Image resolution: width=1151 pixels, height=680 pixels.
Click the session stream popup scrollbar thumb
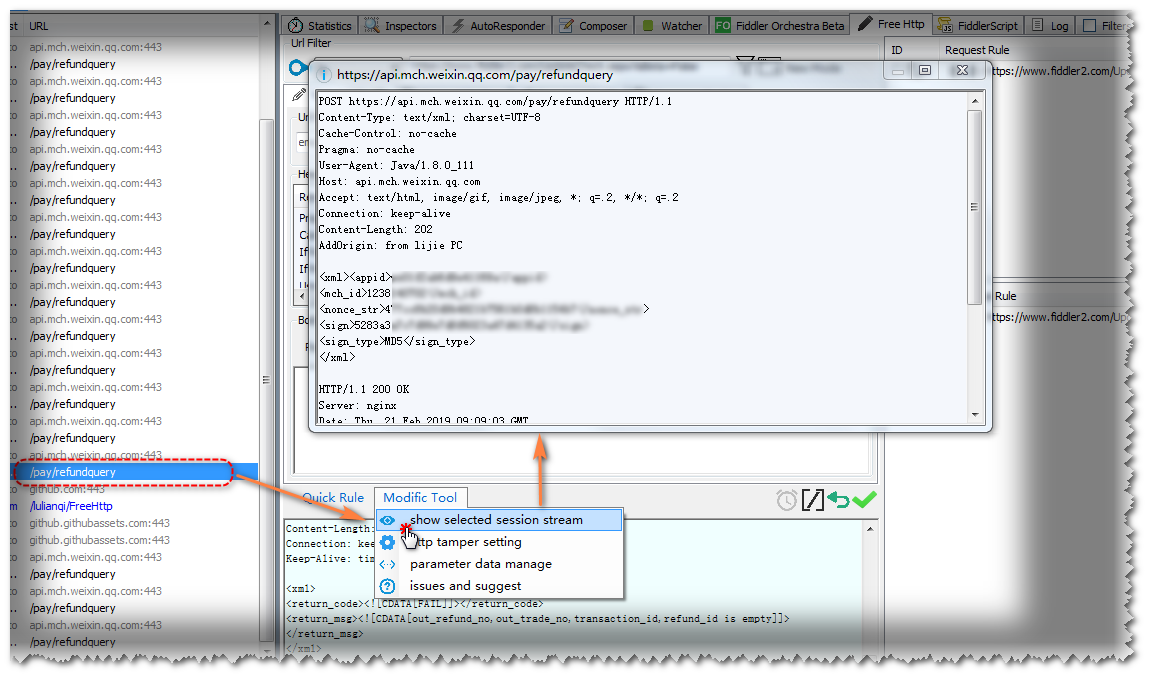click(975, 207)
